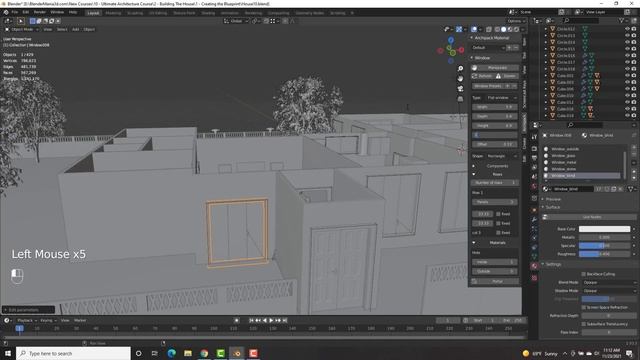Hide Cube.001 with its eye icon

[x=627, y=76]
